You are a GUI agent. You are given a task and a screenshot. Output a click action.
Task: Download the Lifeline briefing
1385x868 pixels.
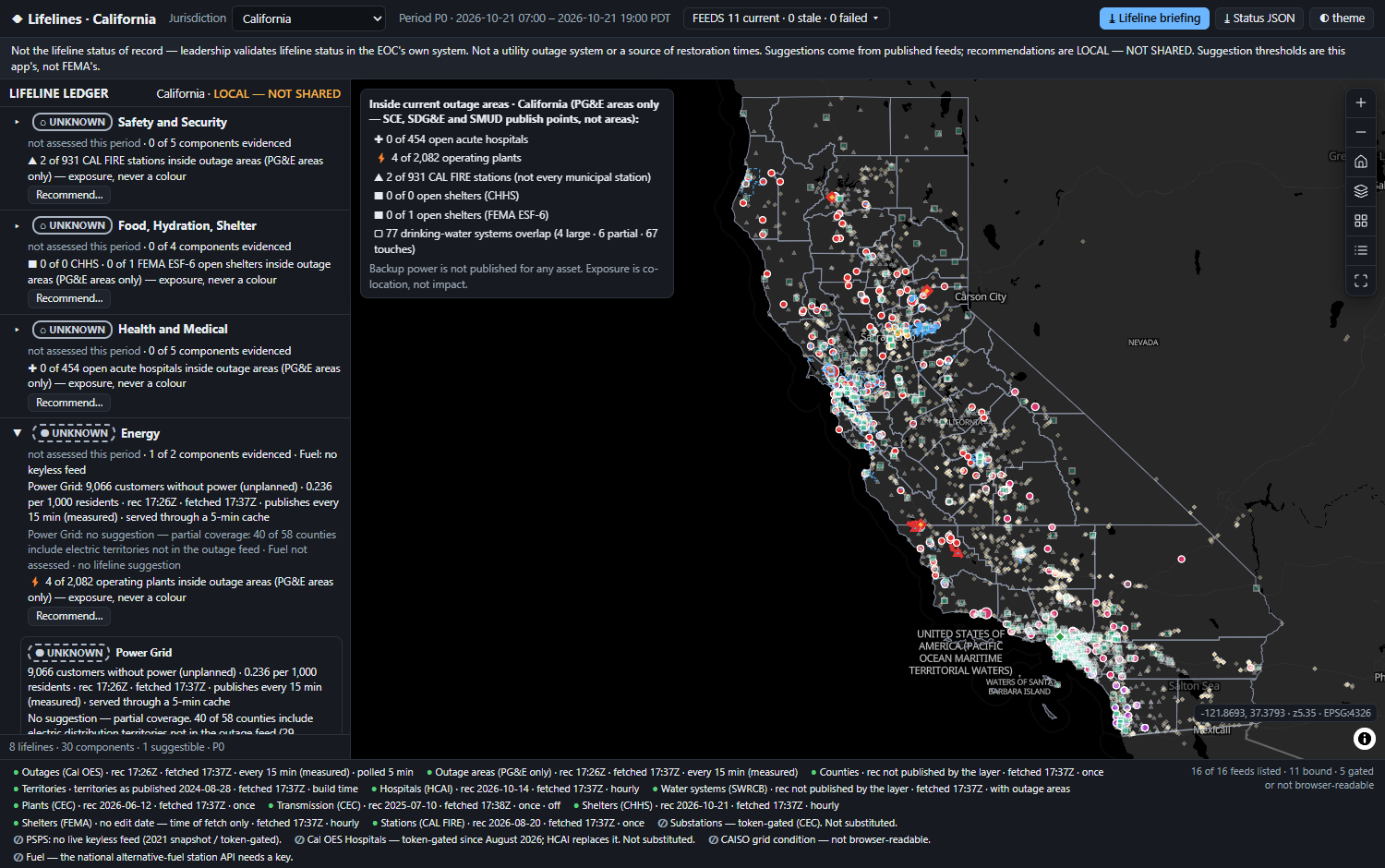click(x=1154, y=18)
